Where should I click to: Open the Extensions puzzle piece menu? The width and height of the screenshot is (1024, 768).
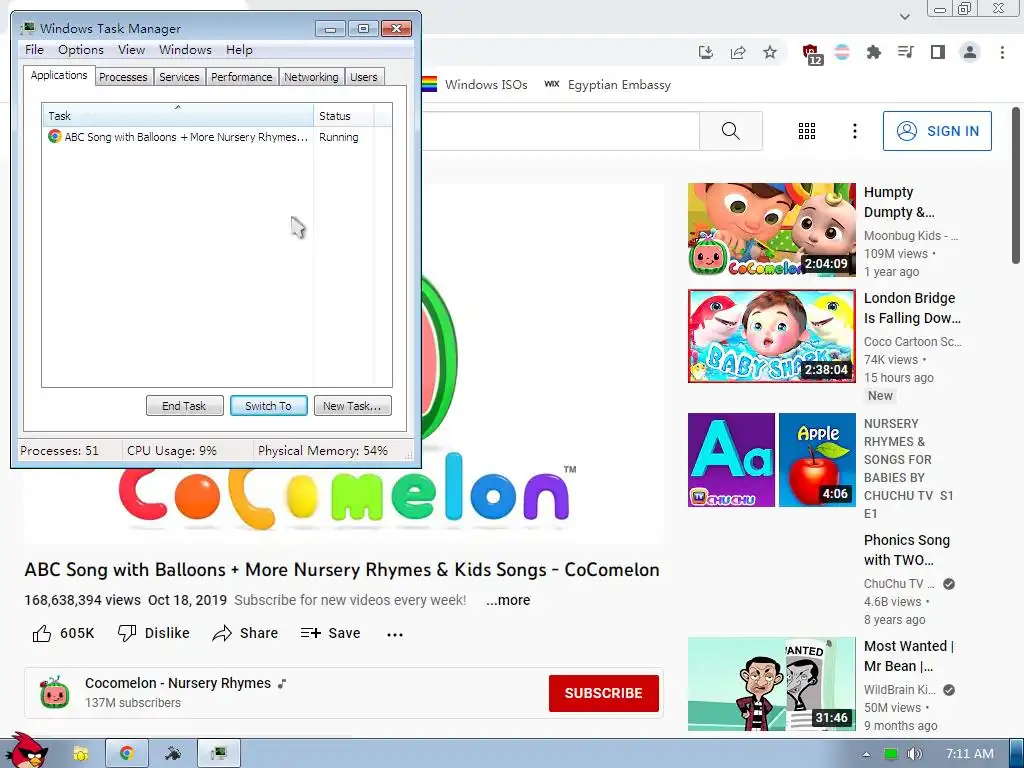pos(873,52)
